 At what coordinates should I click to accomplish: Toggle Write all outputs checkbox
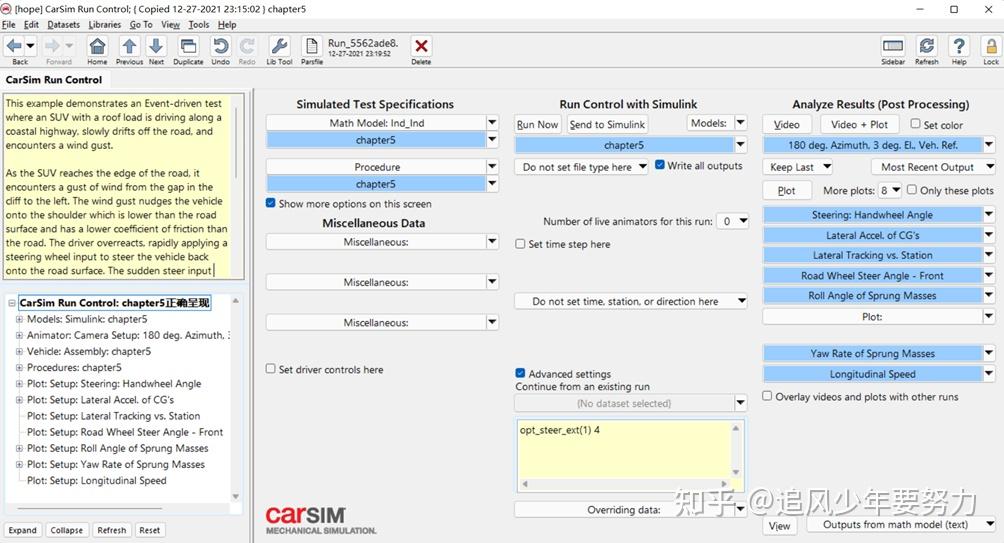pyautogui.click(x=660, y=165)
